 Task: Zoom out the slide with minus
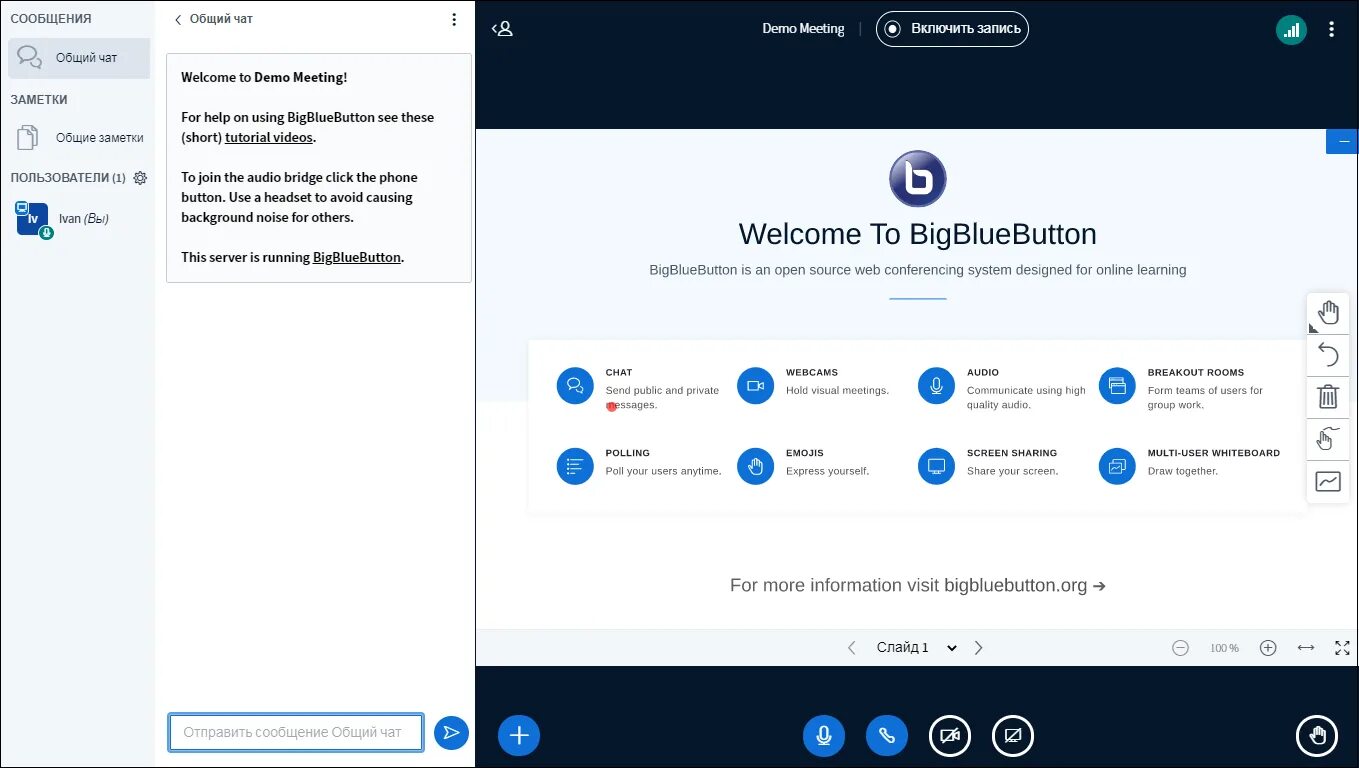[x=1180, y=648]
